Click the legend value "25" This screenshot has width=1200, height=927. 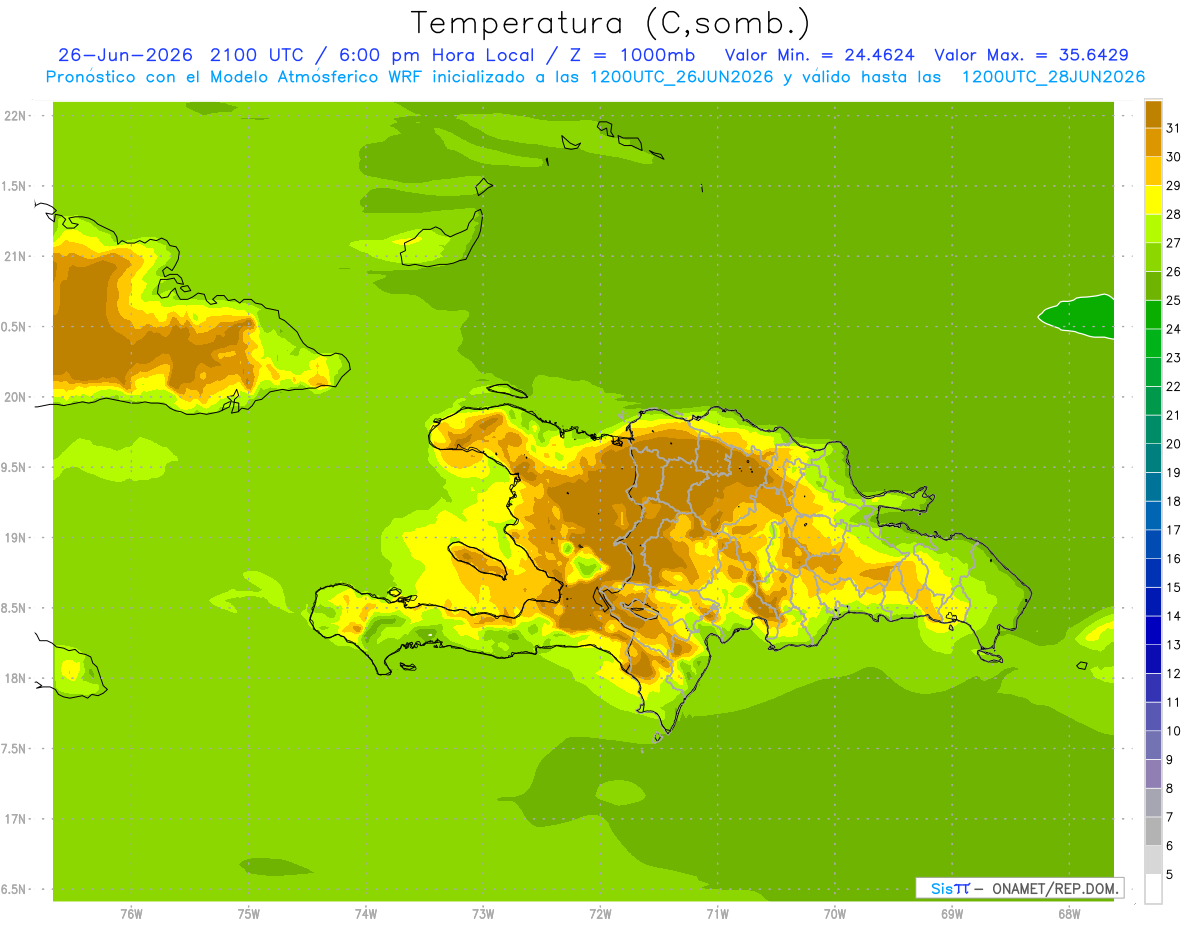(1173, 300)
